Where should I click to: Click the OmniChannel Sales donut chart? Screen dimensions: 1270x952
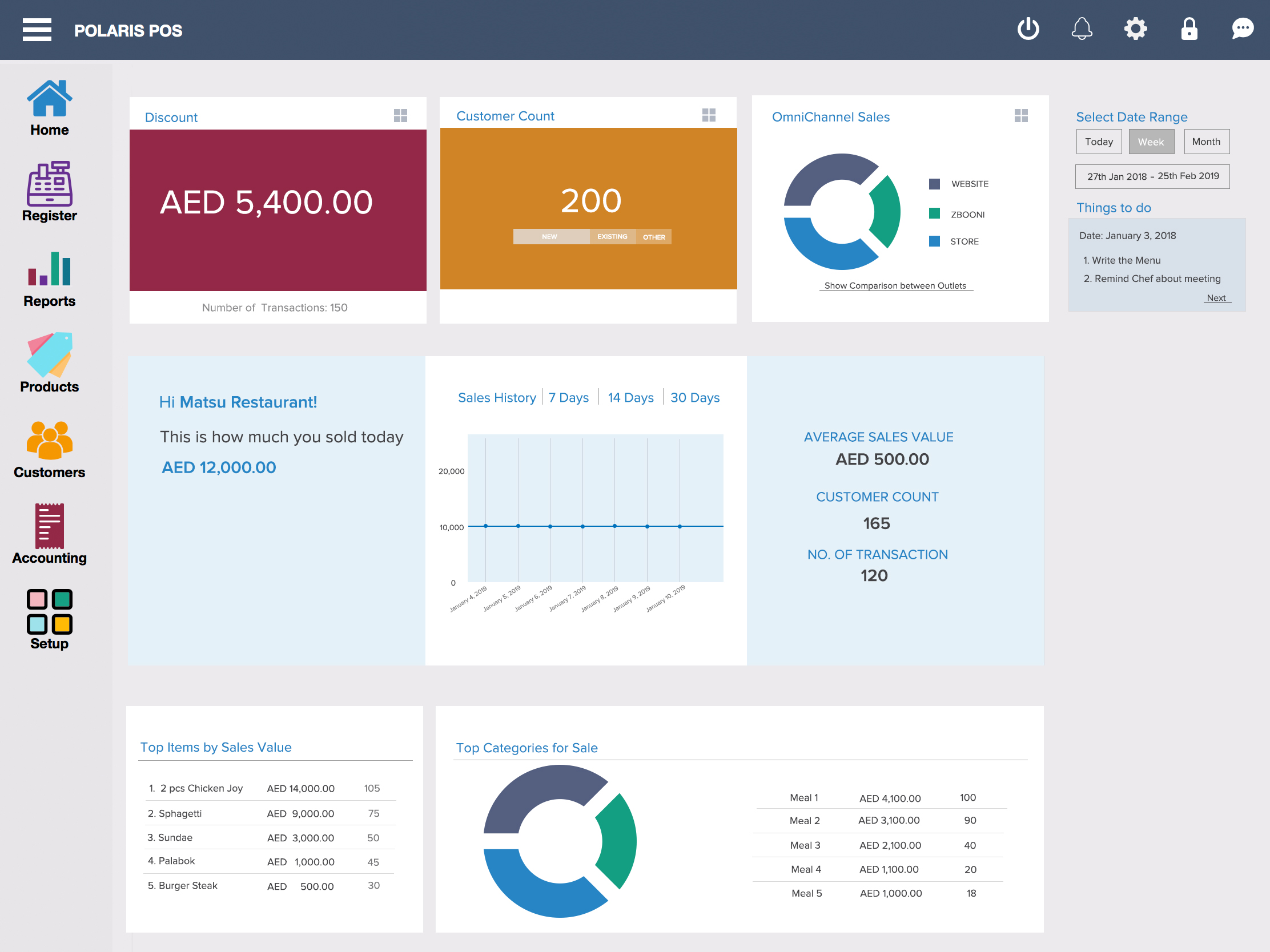click(x=842, y=212)
